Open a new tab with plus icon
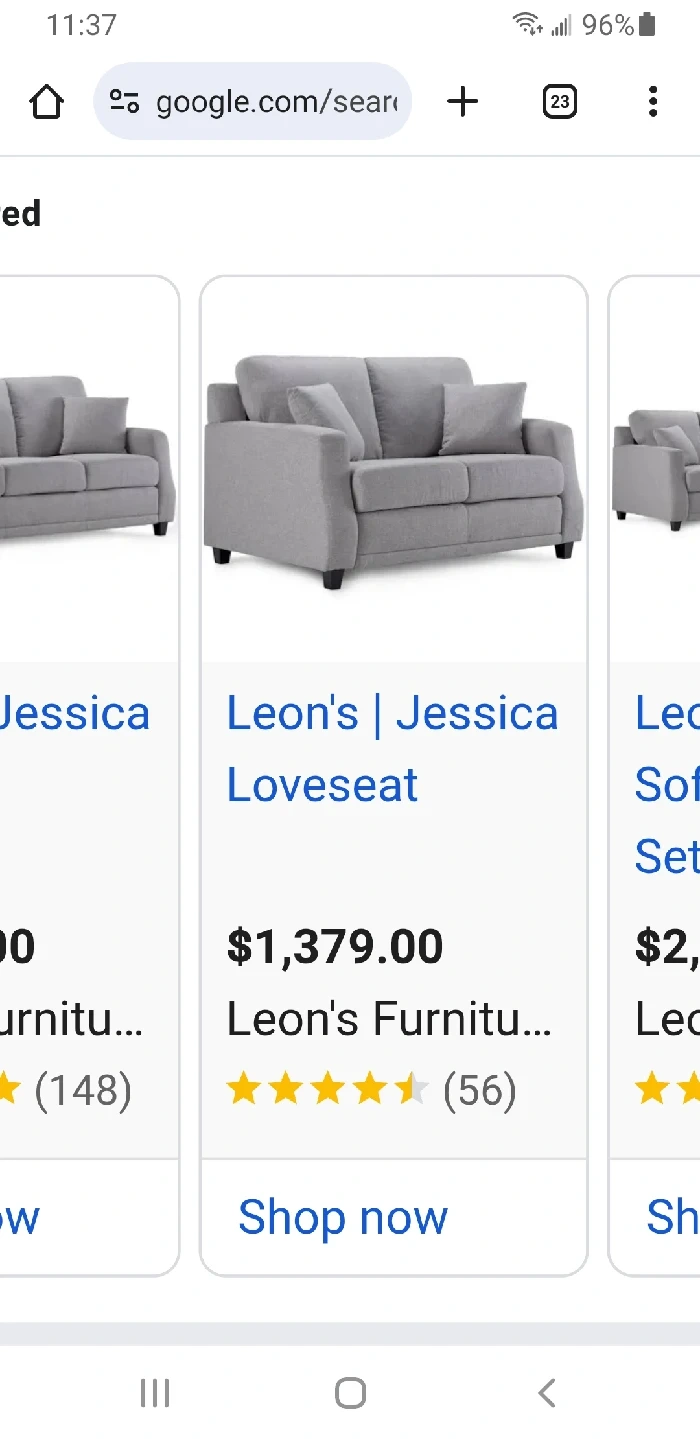Screen dimensions: 700x1439 pos(462,101)
